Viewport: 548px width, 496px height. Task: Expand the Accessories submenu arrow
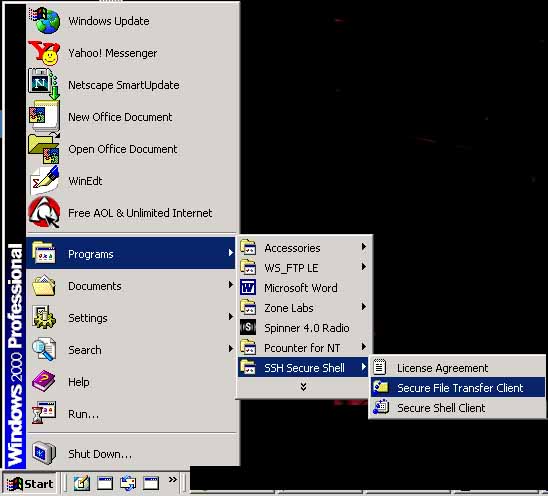[x=364, y=247]
